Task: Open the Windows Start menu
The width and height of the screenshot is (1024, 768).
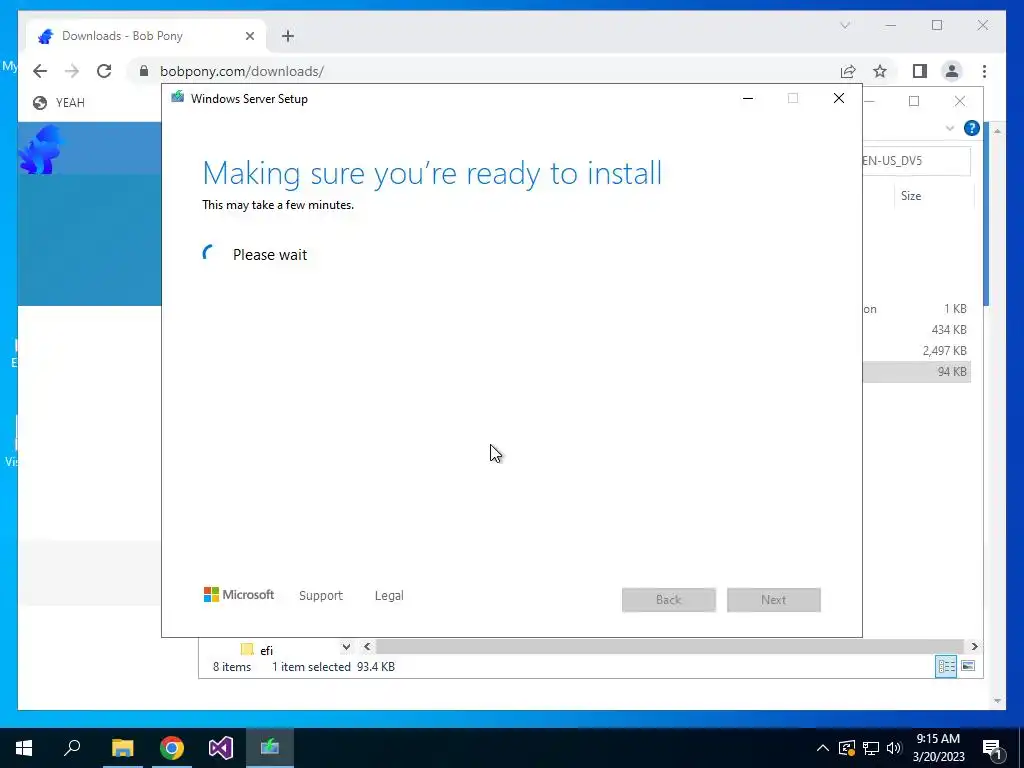Action: 24,748
